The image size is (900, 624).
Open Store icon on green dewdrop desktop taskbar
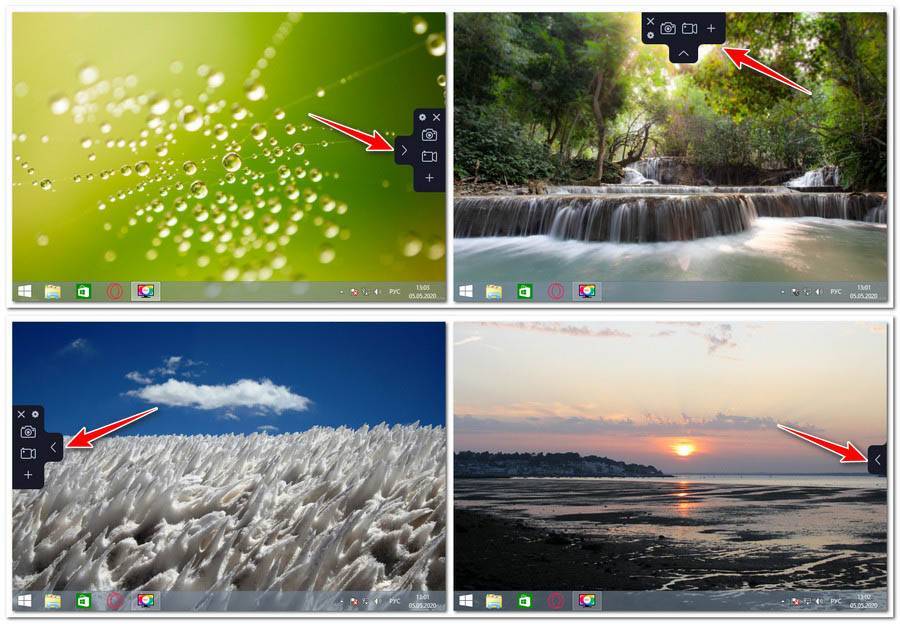pos(84,292)
